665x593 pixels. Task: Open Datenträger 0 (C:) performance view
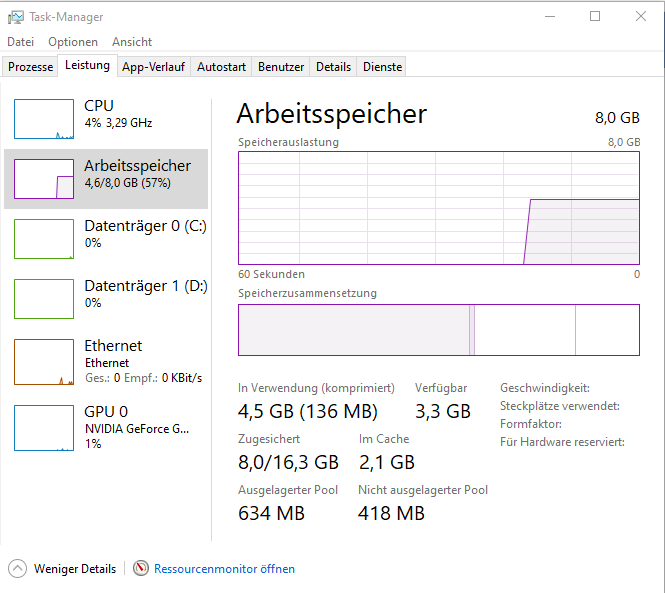pyautogui.click(x=106, y=239)
